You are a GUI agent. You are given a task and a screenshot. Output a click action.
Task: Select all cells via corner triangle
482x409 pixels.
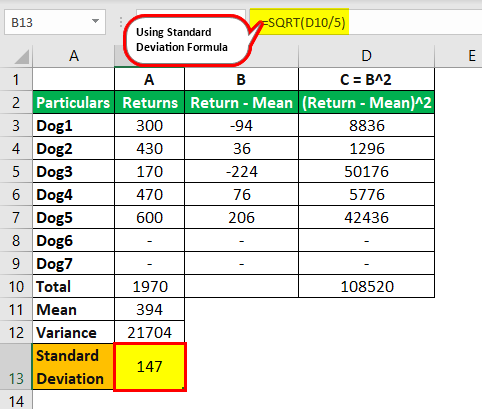click(22, 57)
